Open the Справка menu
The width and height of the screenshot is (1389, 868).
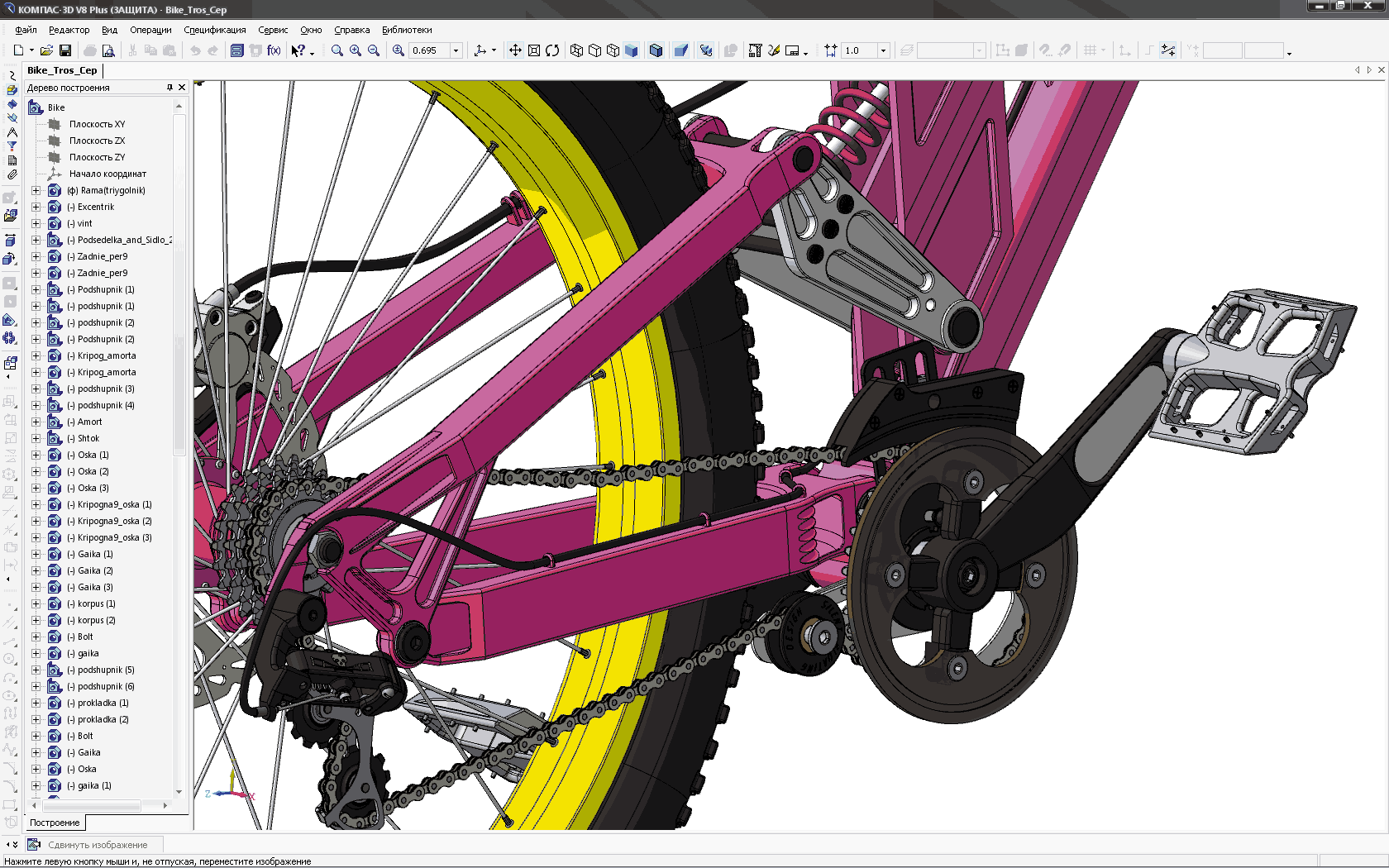(x=352, y=30)
